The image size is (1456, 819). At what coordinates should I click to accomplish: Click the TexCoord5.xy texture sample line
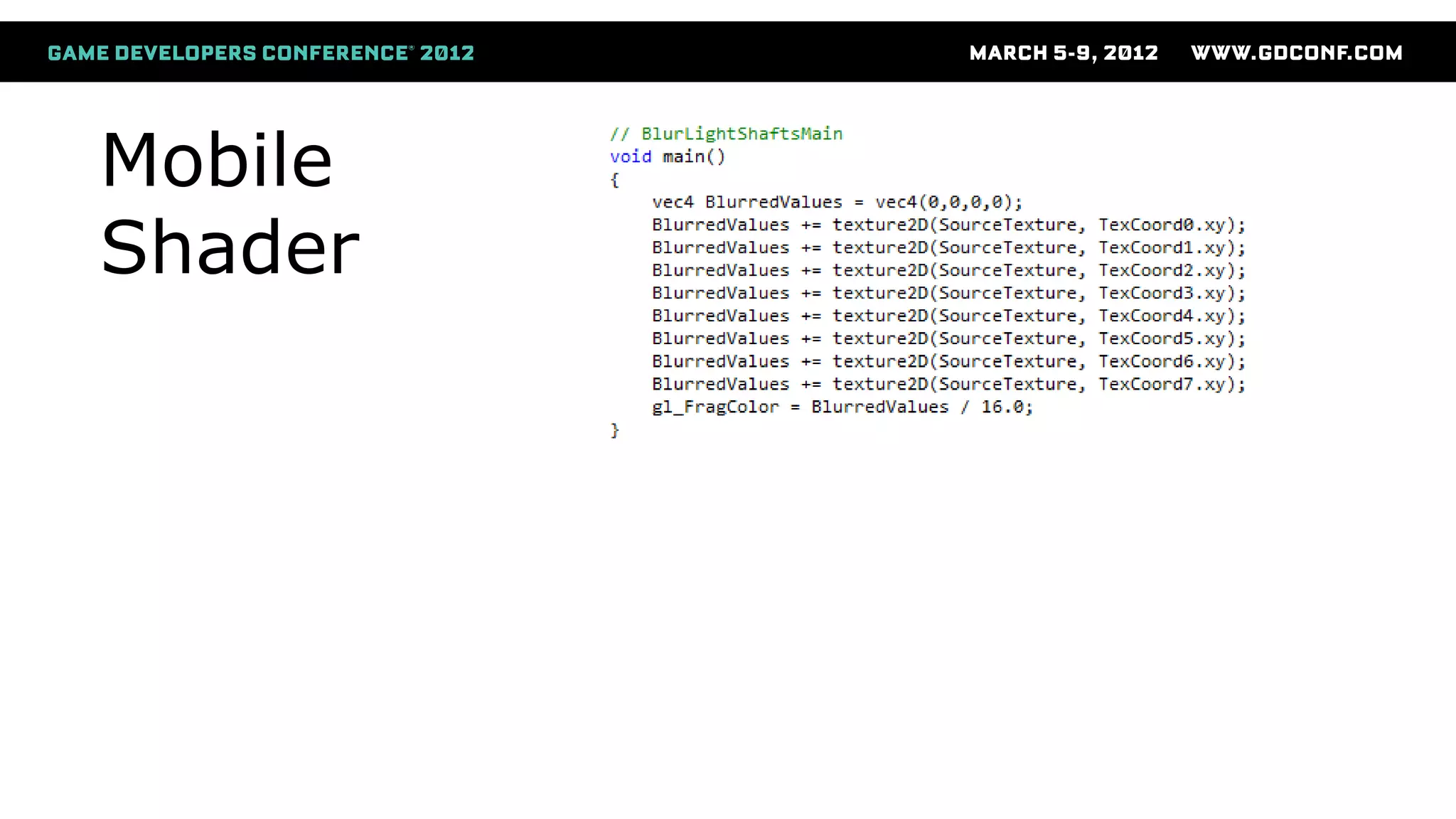click(948, 338)
